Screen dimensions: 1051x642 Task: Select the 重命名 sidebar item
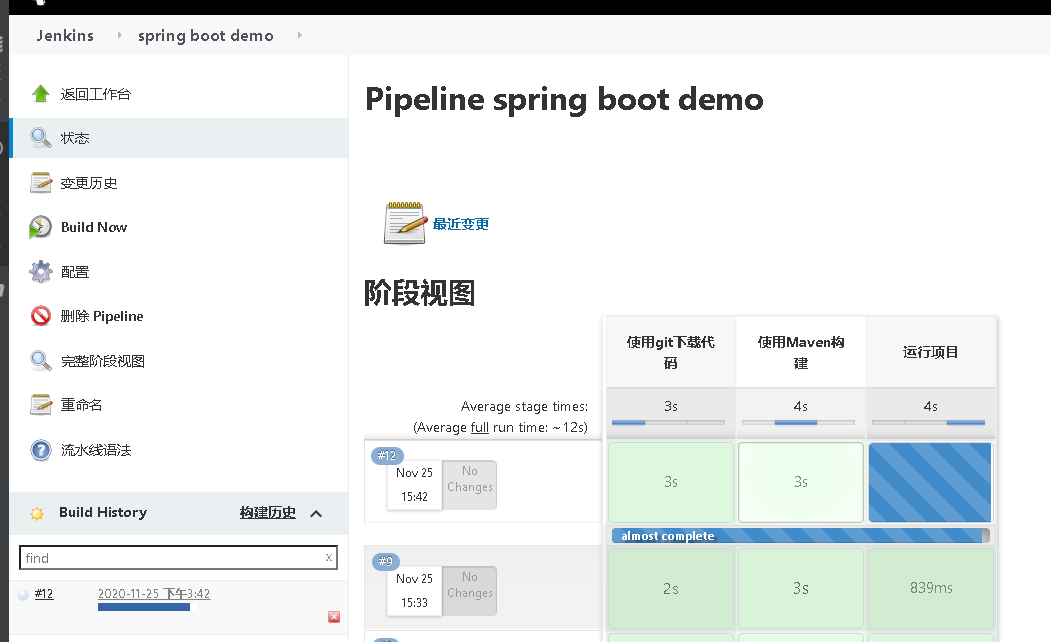pos(81,405)
